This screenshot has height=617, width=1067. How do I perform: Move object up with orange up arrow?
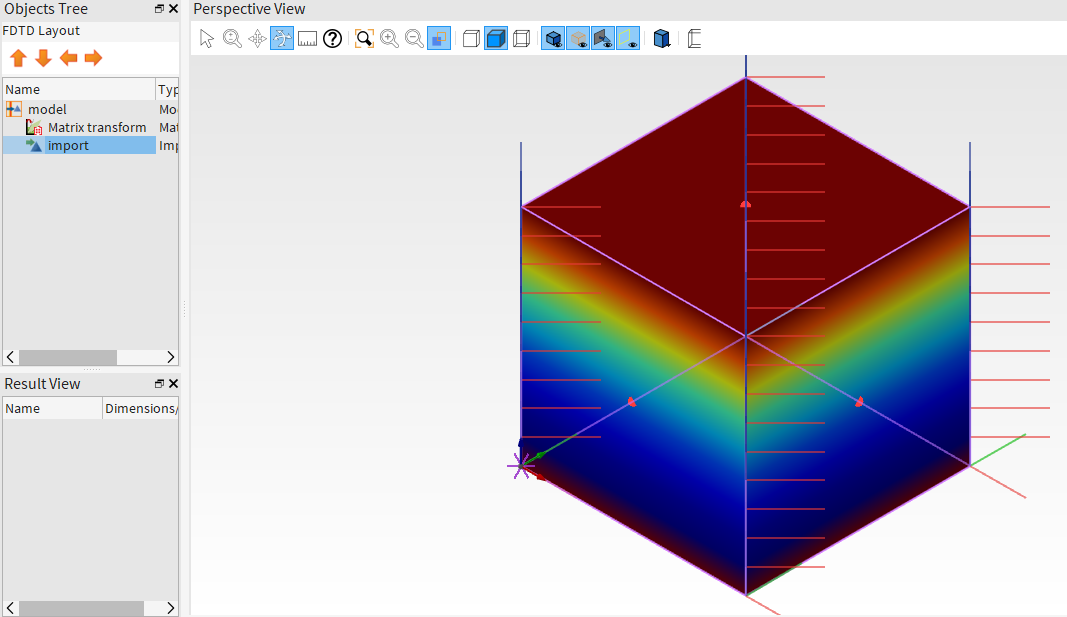click(18, 58)
